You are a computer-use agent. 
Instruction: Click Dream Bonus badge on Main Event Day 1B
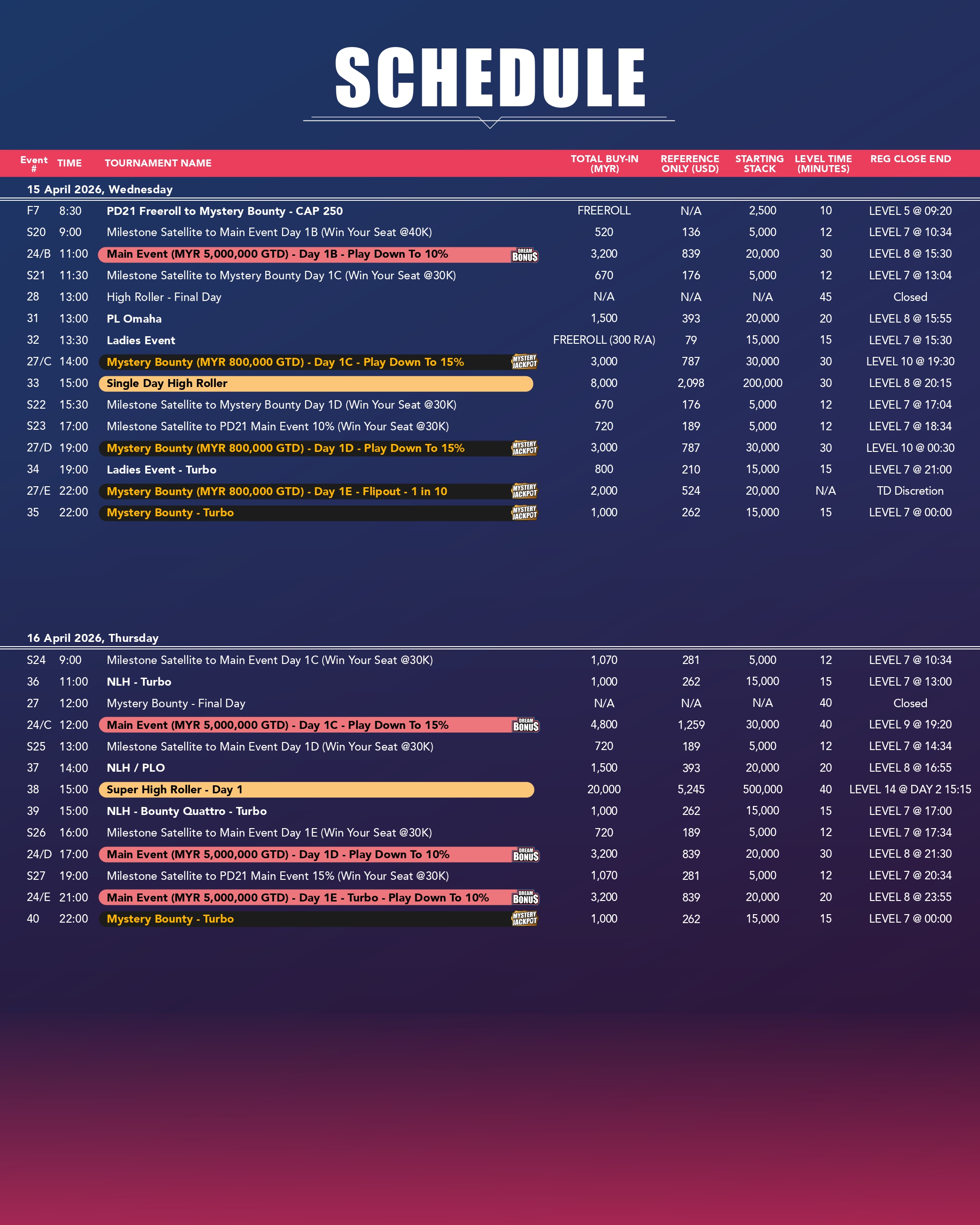pyautogui.click(x=524, y=255)
